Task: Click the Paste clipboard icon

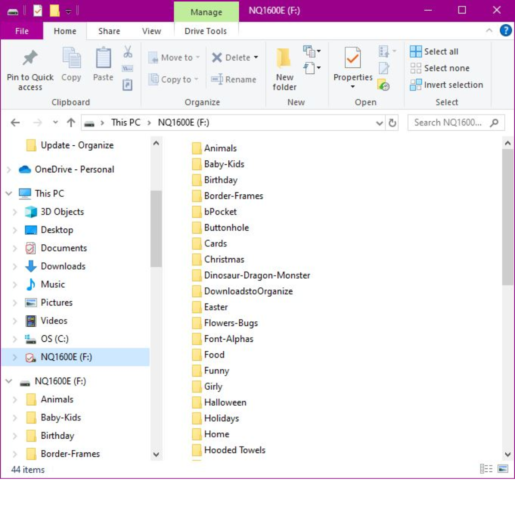Action: coord(103,58)
